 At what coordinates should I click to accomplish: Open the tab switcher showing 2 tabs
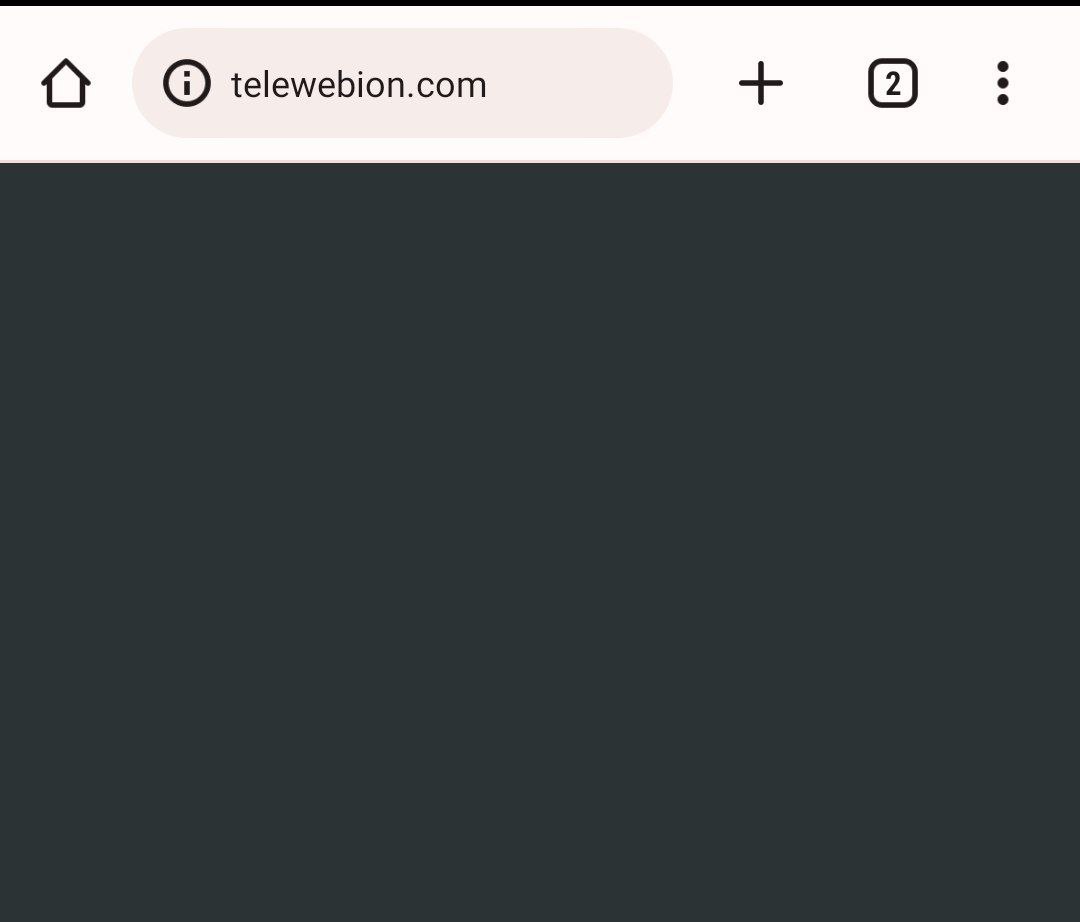pos(893,83)
